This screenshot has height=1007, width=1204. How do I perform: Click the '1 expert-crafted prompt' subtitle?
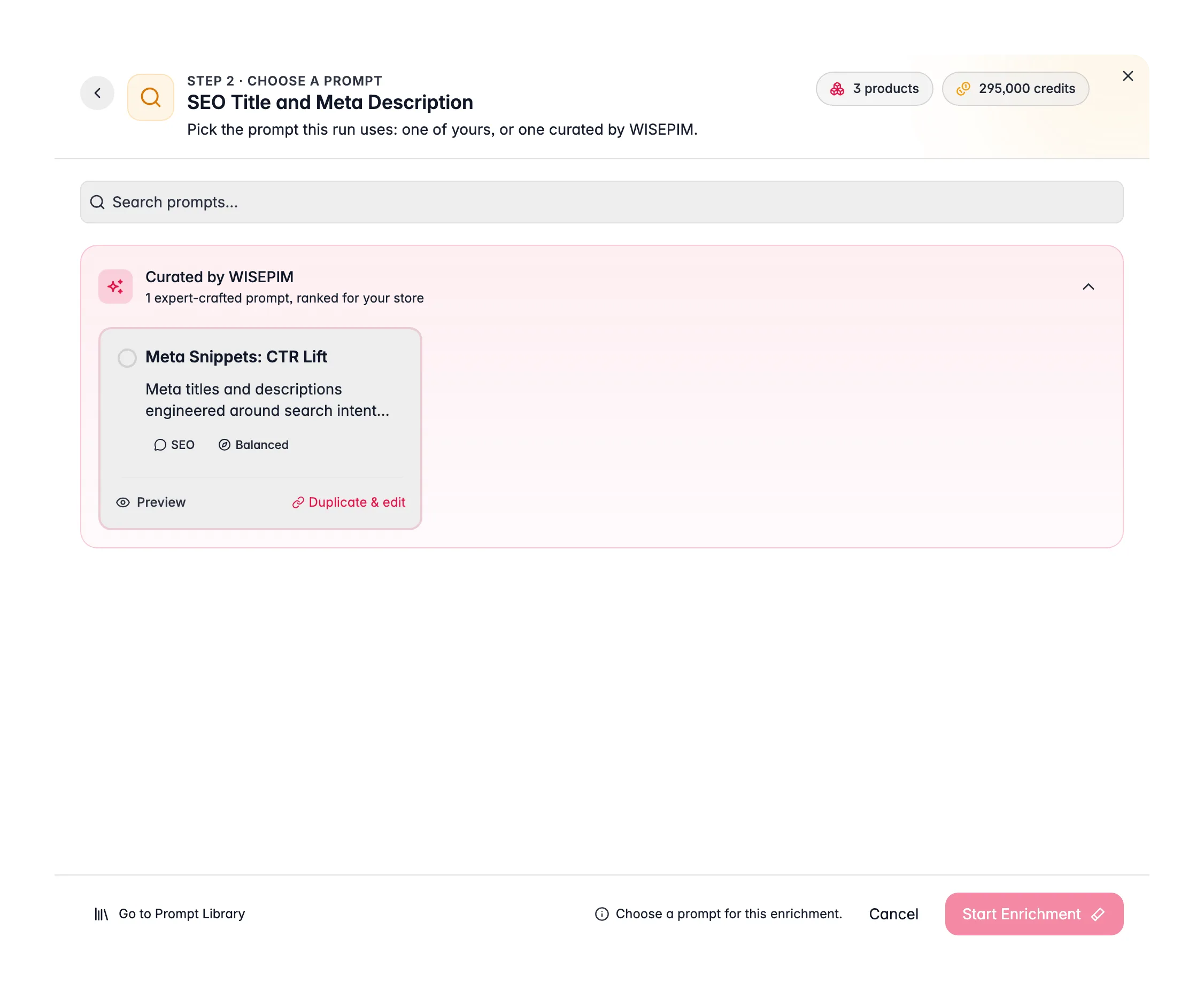tap(284, 298)
